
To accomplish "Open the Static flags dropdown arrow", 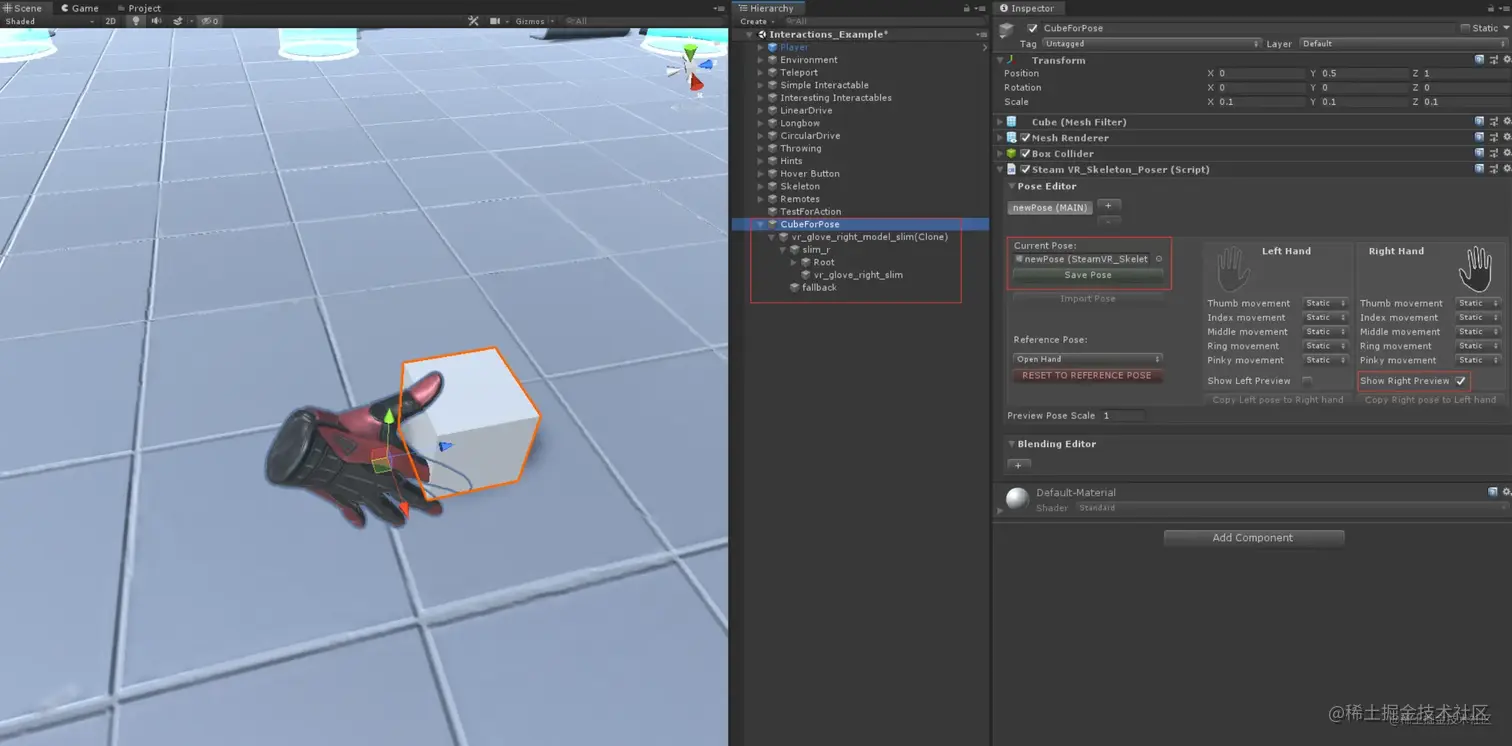I will [1505, 28].
